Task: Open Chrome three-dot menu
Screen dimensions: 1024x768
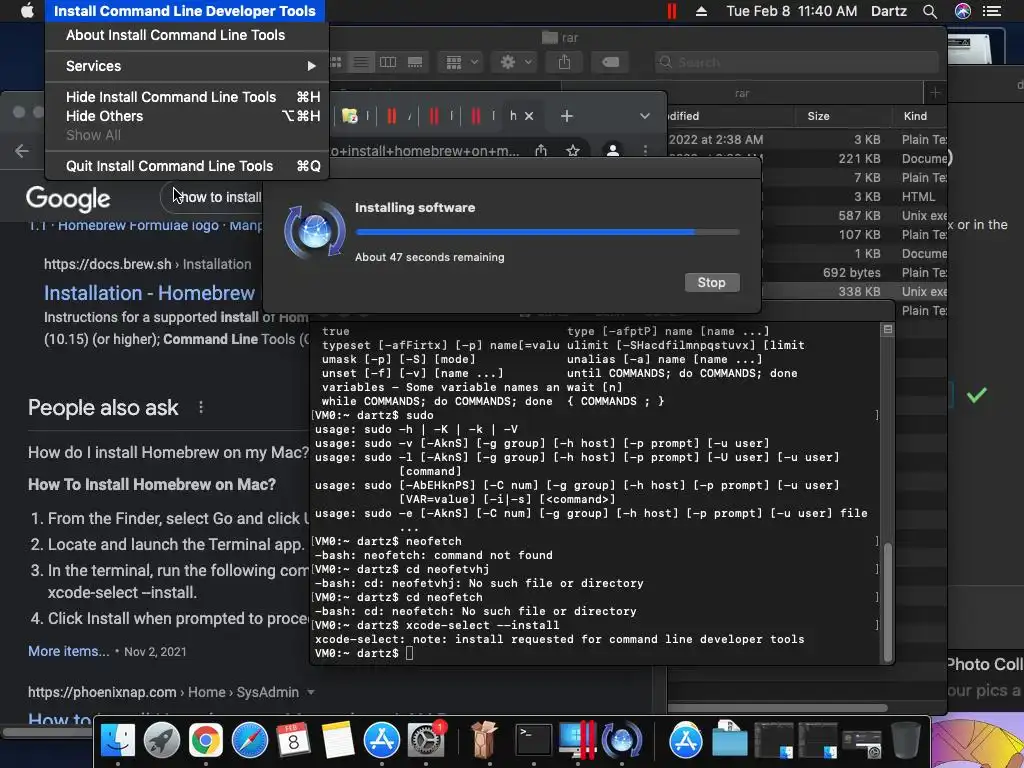Action: (645, 151)
